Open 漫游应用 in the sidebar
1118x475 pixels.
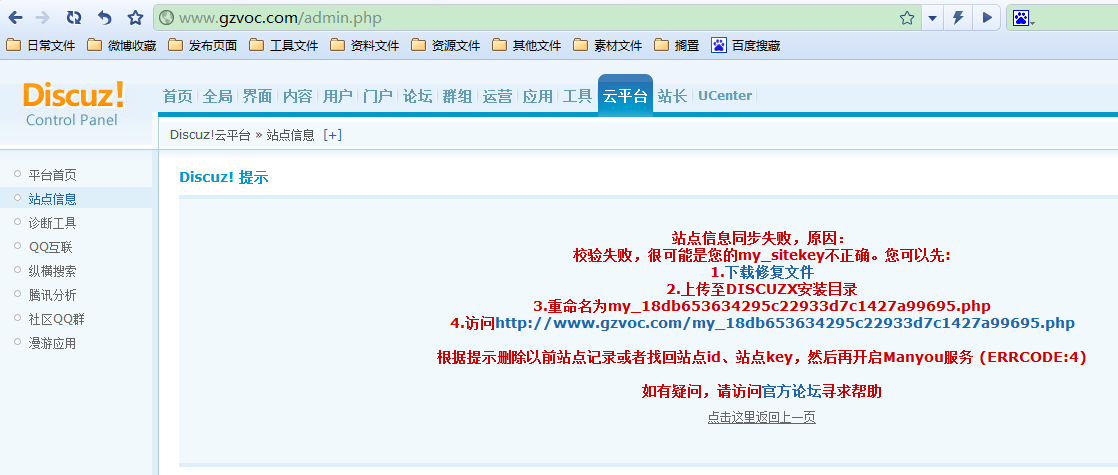tap(52, 344)
